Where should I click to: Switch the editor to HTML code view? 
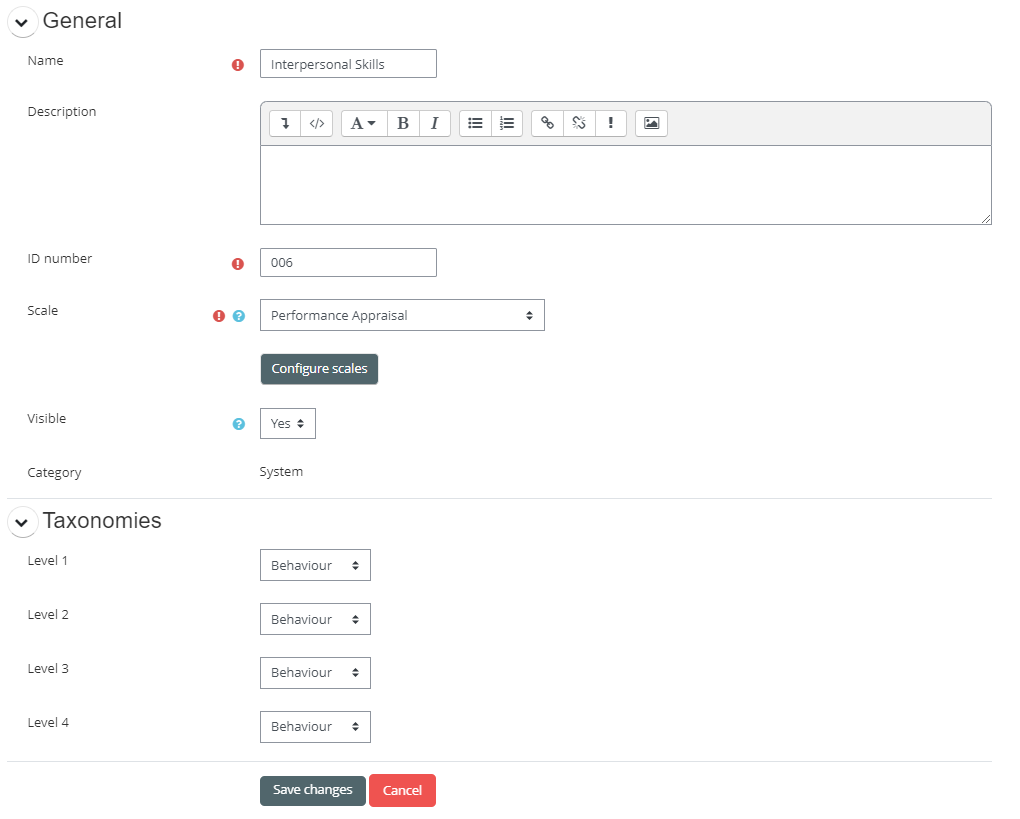coord(316,123)
